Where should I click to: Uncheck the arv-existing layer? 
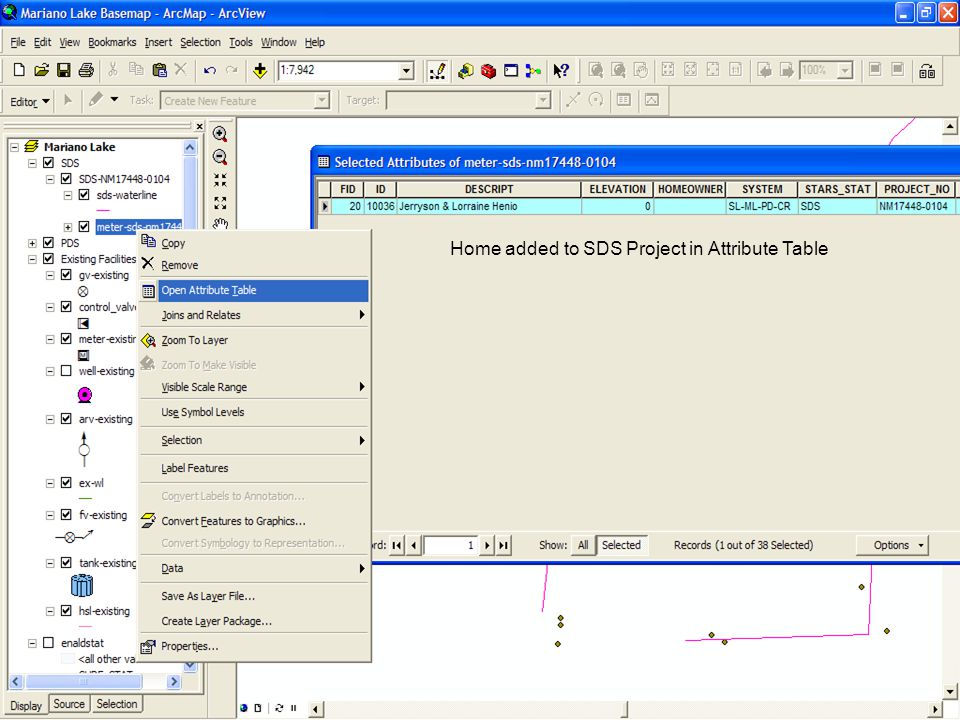[66, 419]
